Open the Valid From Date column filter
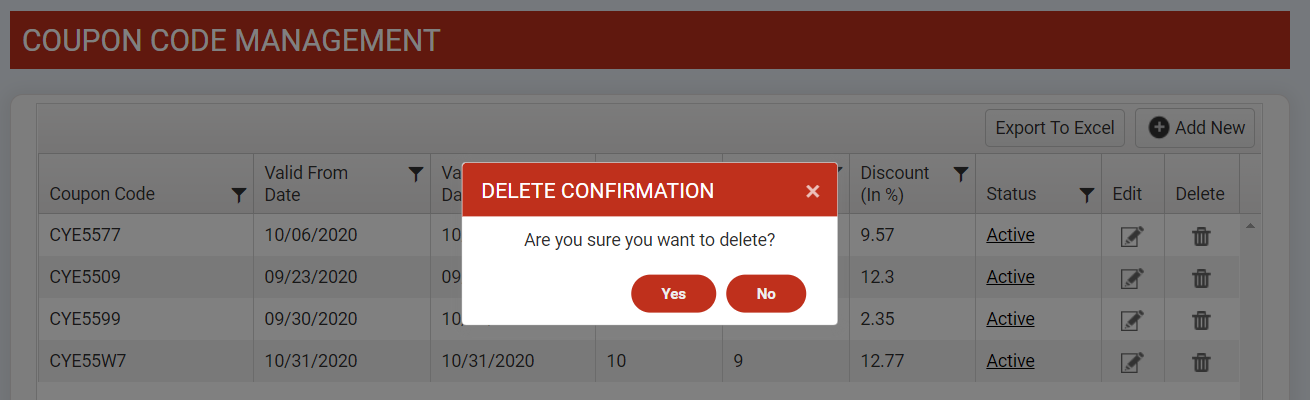1310x400 pixels. click(416, 174)
